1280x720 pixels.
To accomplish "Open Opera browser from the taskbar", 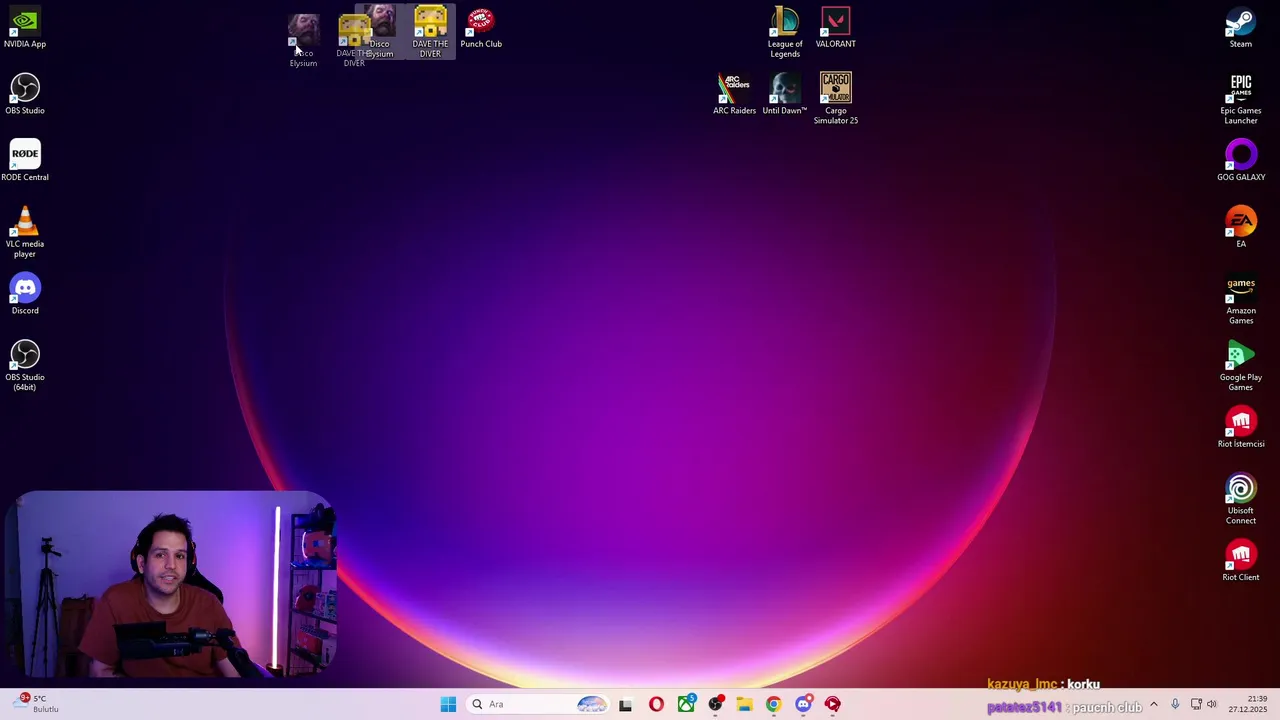I will [x=656, y=704].
